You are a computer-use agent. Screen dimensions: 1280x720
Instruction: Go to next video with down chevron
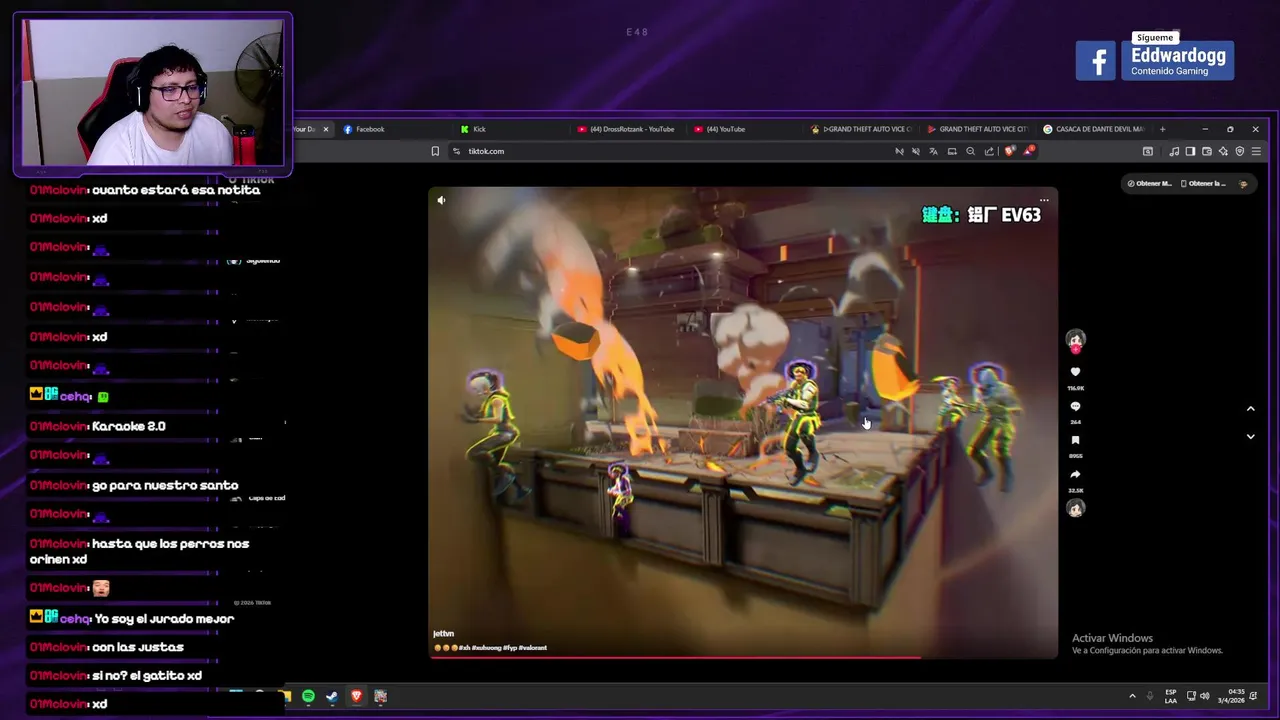point(1250,436)
